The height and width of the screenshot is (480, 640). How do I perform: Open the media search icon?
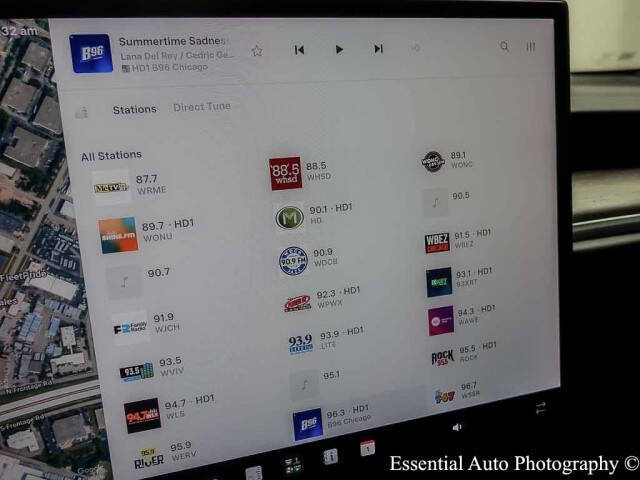tap(504, 46)
